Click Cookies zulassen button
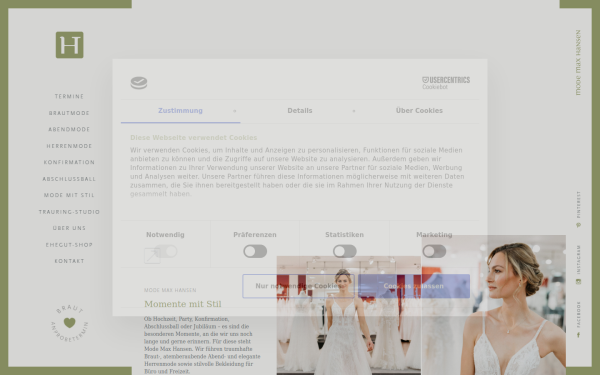Viewport: 600px width, 375px height. 414,286
